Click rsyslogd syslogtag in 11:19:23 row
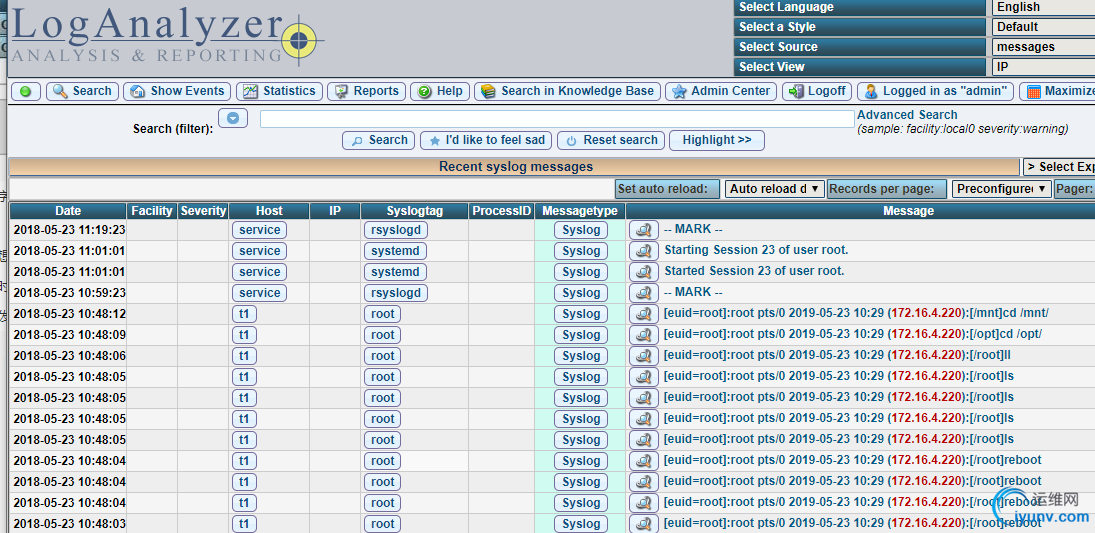 coord(396,231)
